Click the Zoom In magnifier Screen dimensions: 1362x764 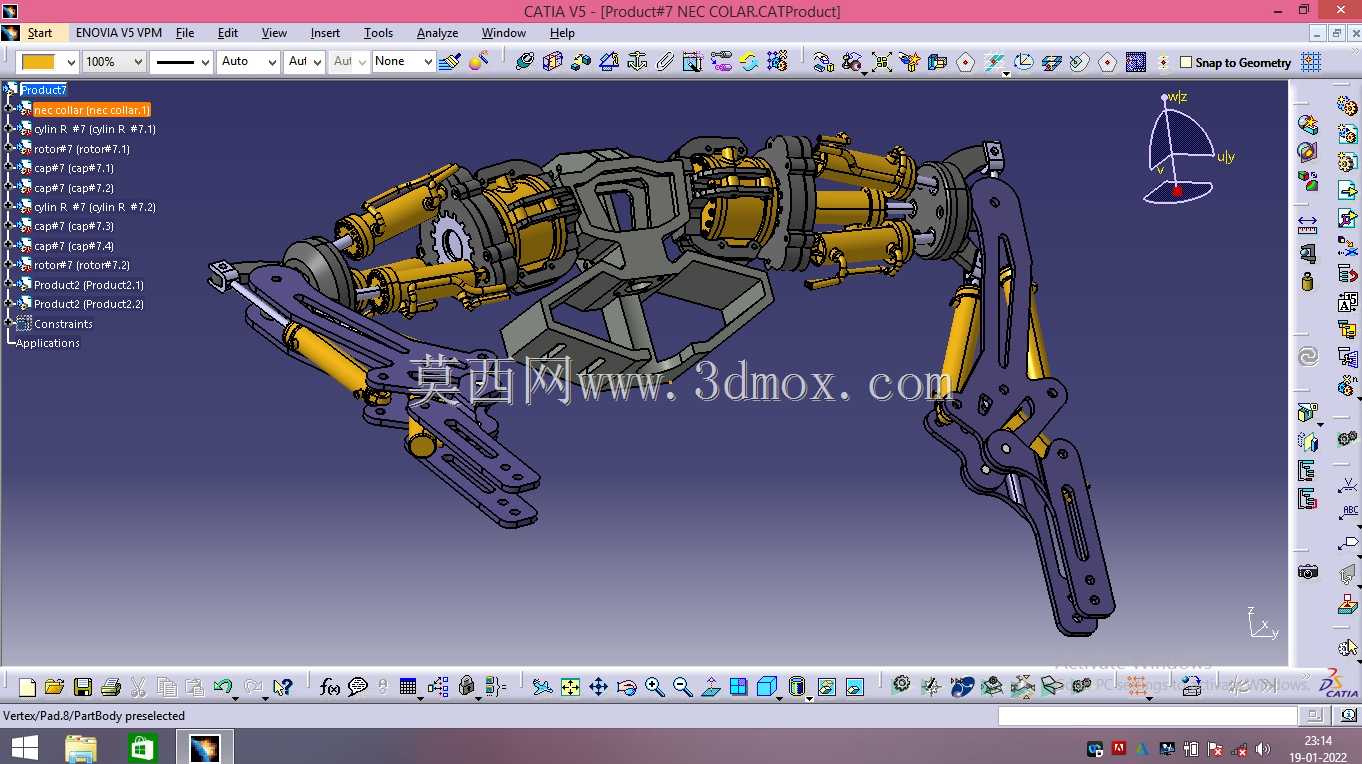[x=655, y=687]
